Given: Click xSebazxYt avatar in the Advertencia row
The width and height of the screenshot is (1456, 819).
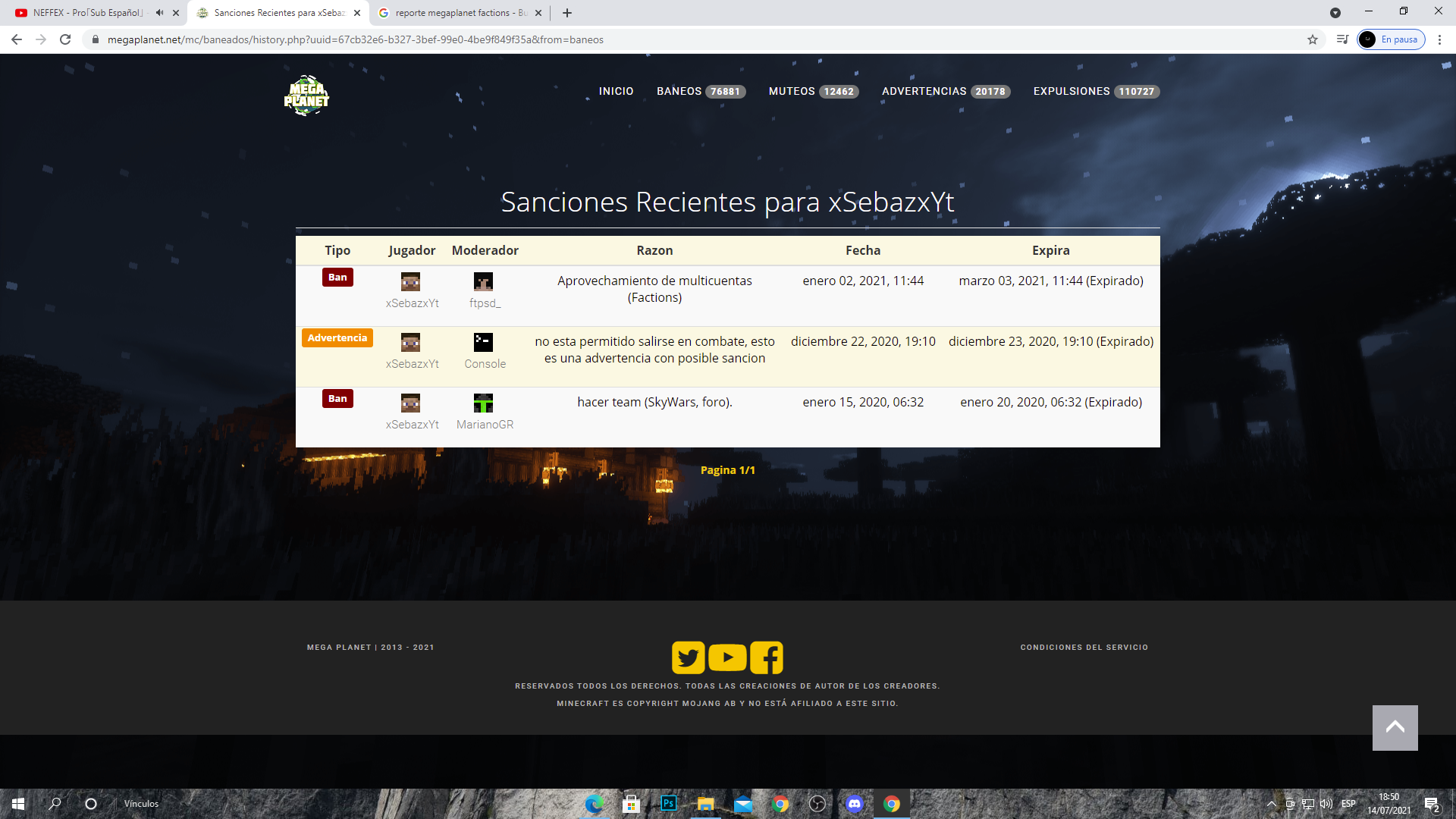Looking at the screenshot, I should pyautogui.click(x=411, y=343).
